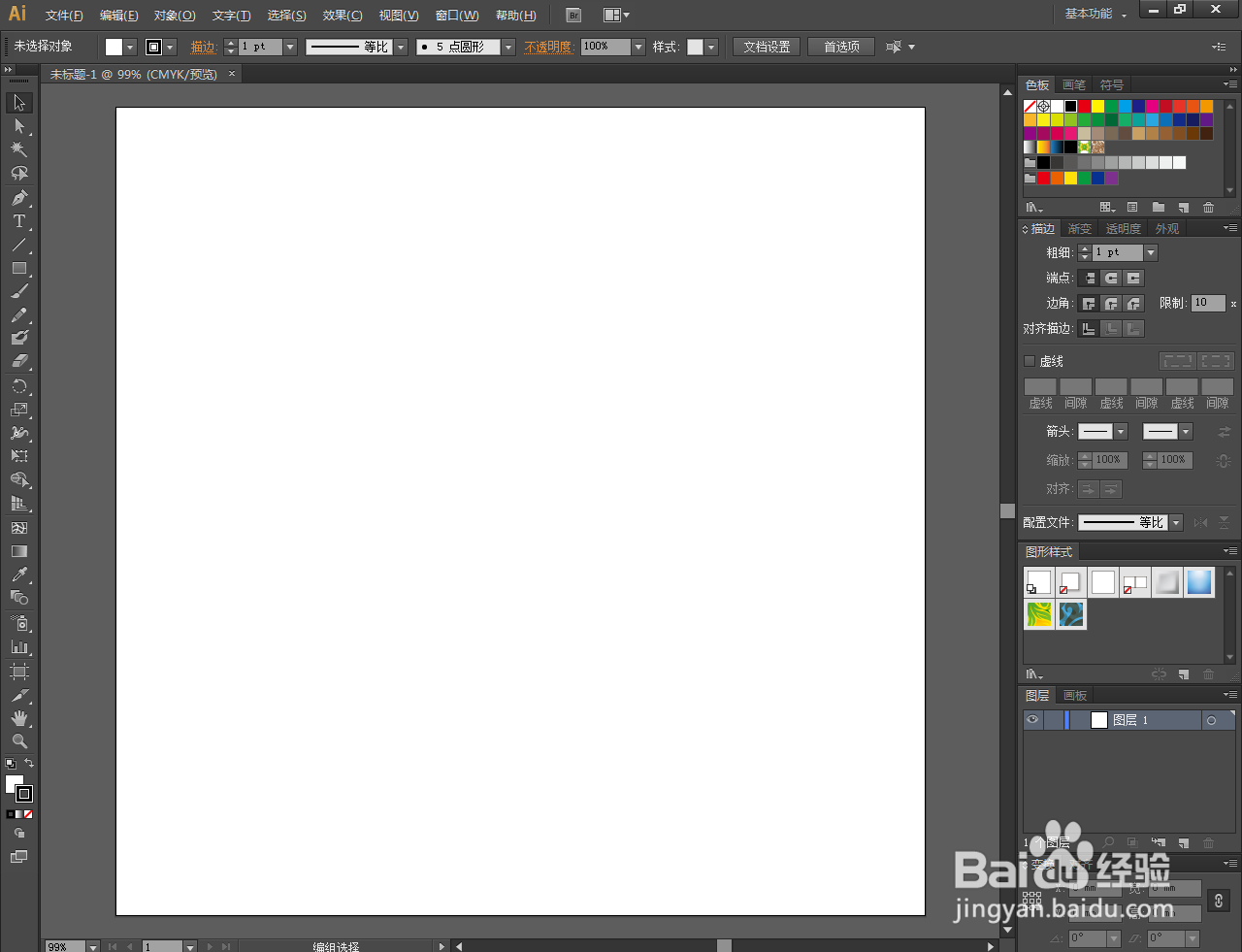
Task: Pick the red swatch in the top swatch row
Action: point(1085,107)
